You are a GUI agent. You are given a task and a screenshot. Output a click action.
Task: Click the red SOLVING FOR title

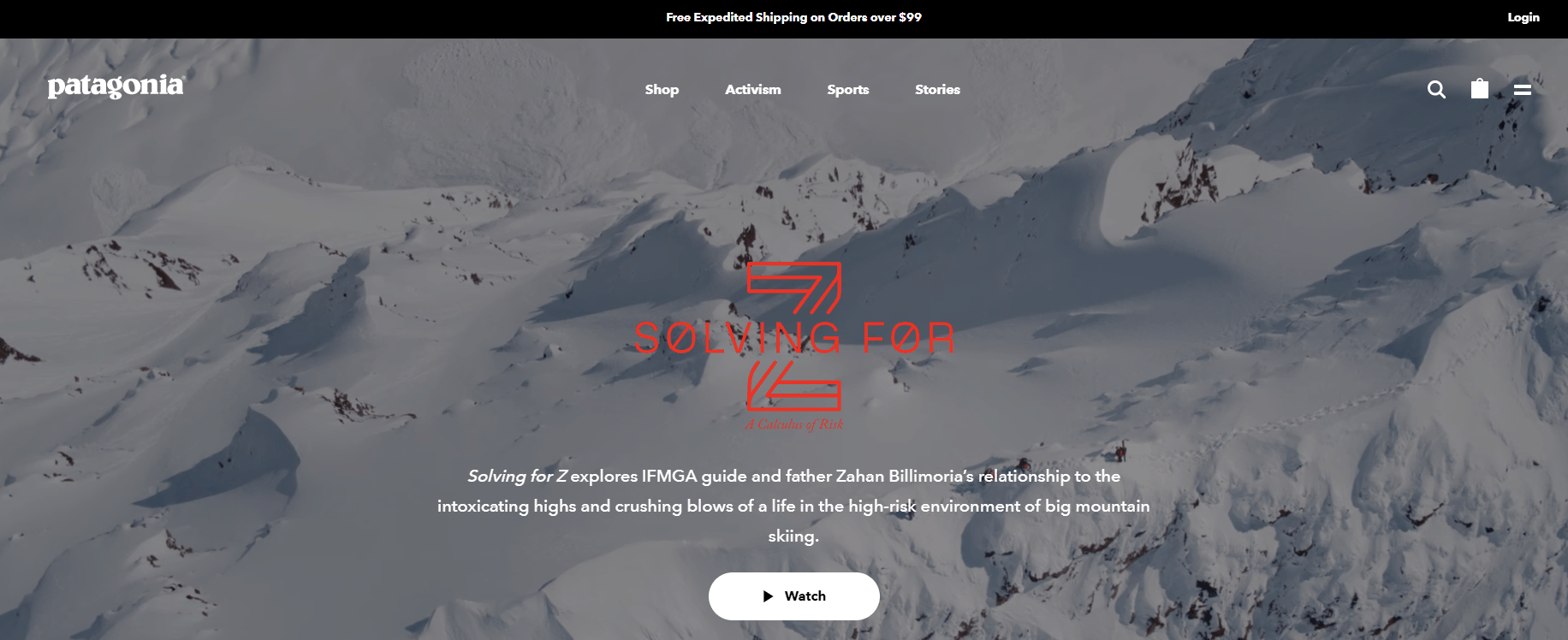point(794,338)
